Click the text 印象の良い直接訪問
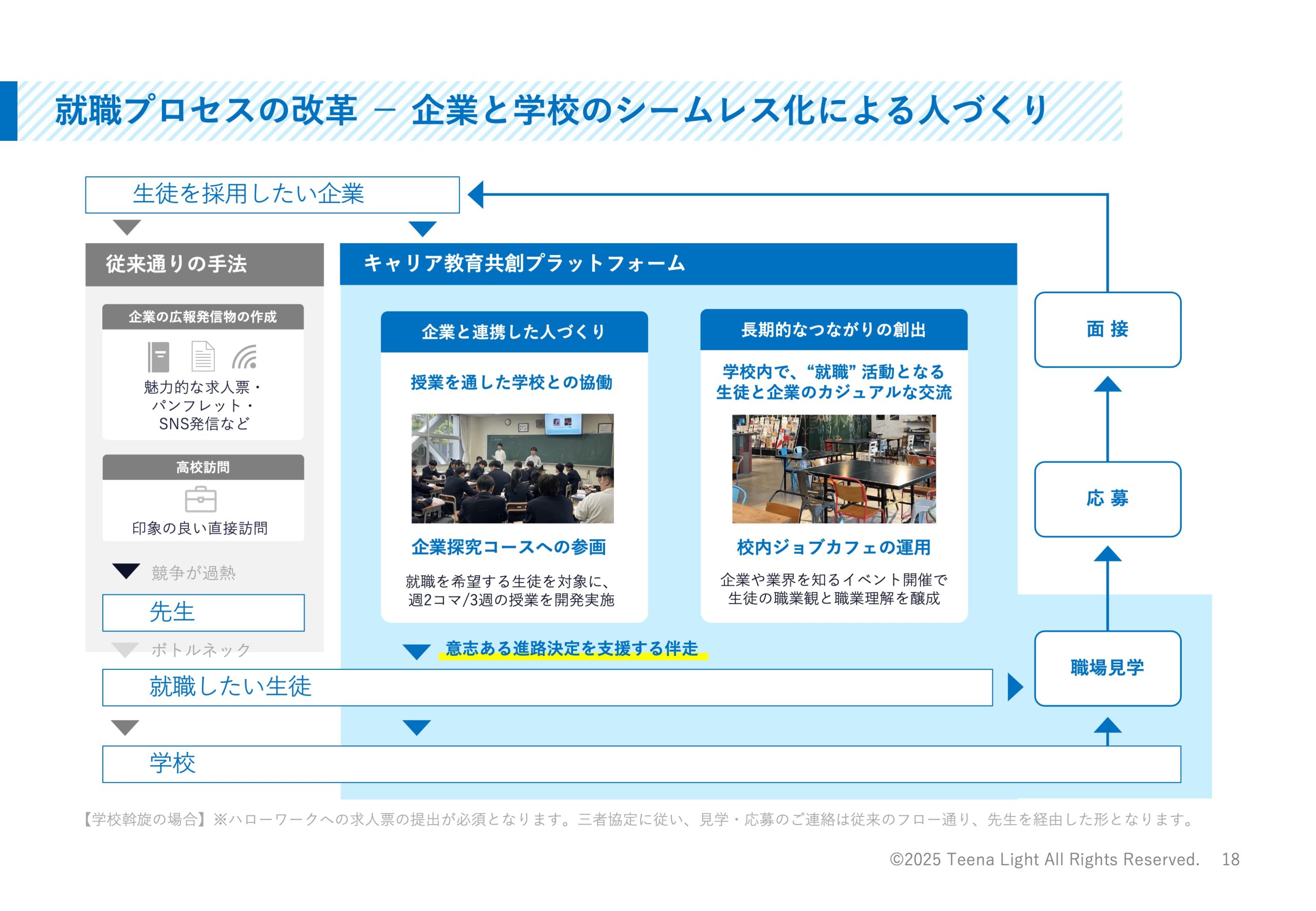 pos(200,528)
